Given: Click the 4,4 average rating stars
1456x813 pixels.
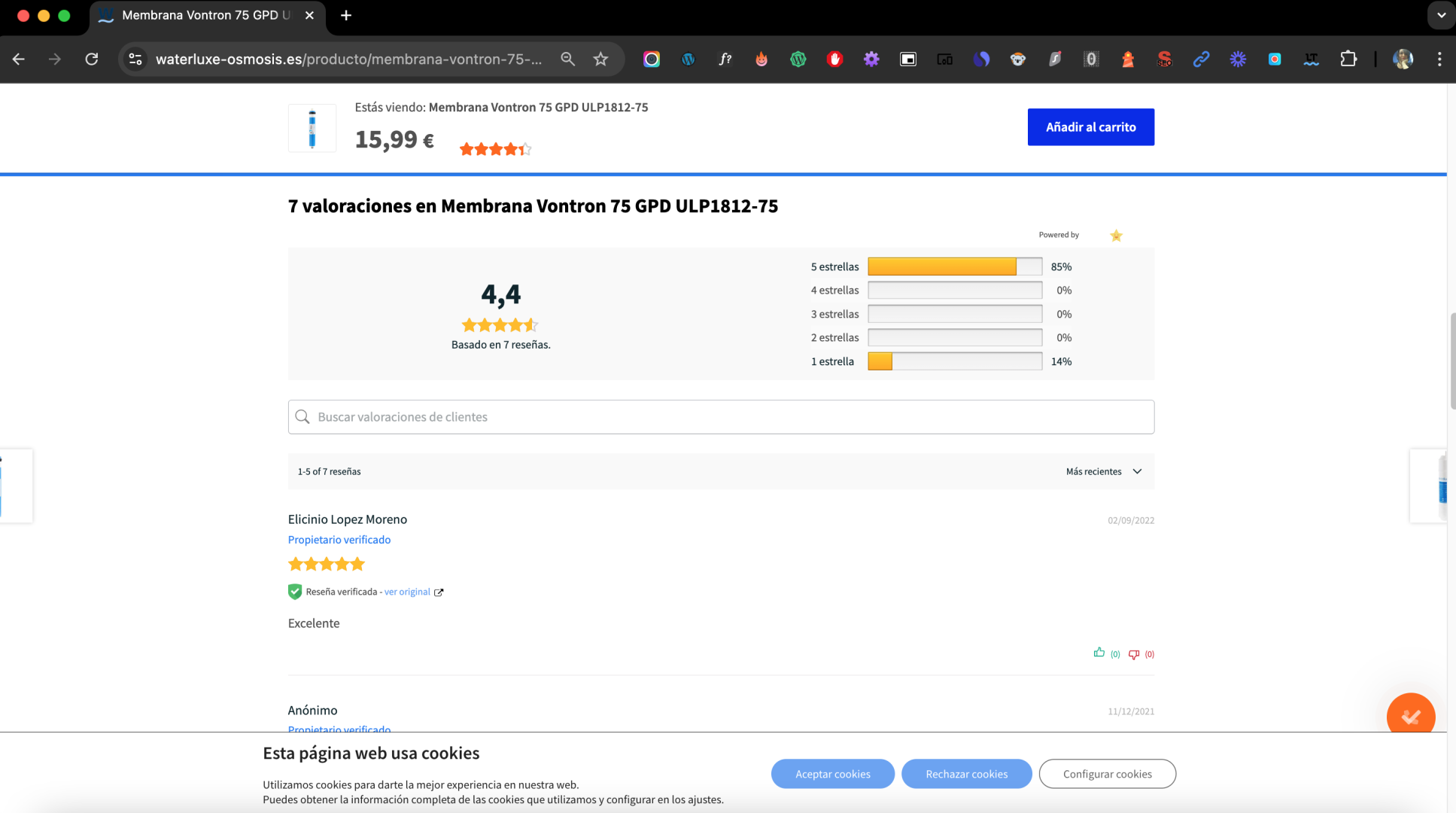Looking at the screenshot, I should [500, 325].
